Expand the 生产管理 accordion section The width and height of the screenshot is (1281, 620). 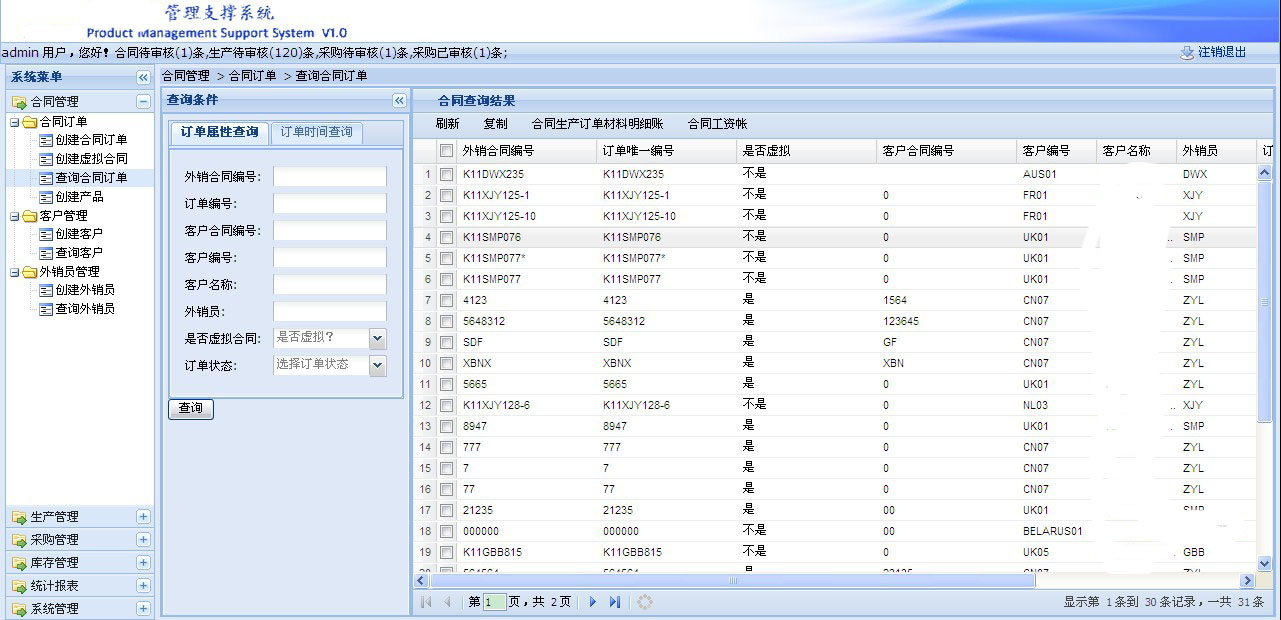tap(143, 517)
